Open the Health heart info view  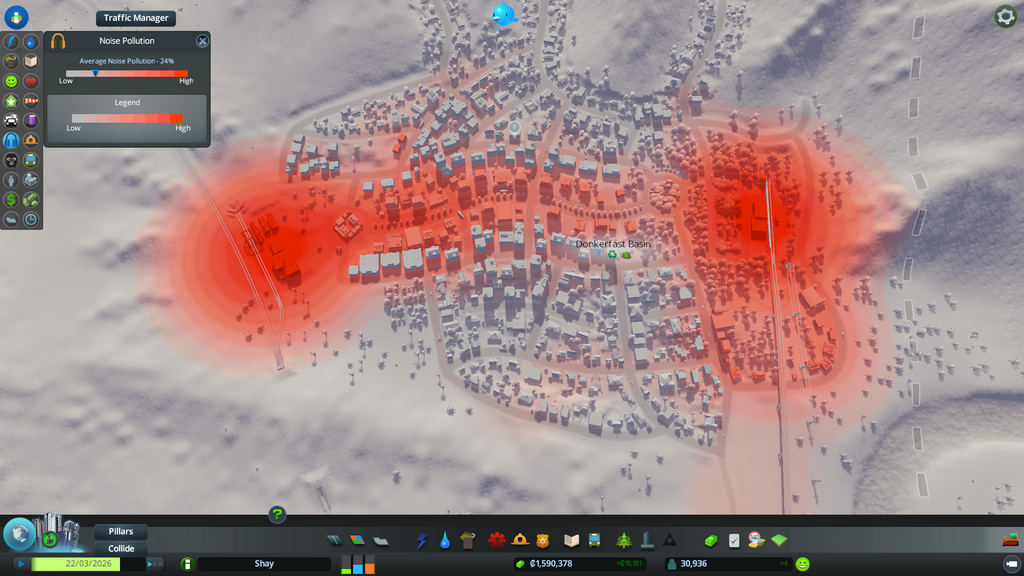(31, 81)
